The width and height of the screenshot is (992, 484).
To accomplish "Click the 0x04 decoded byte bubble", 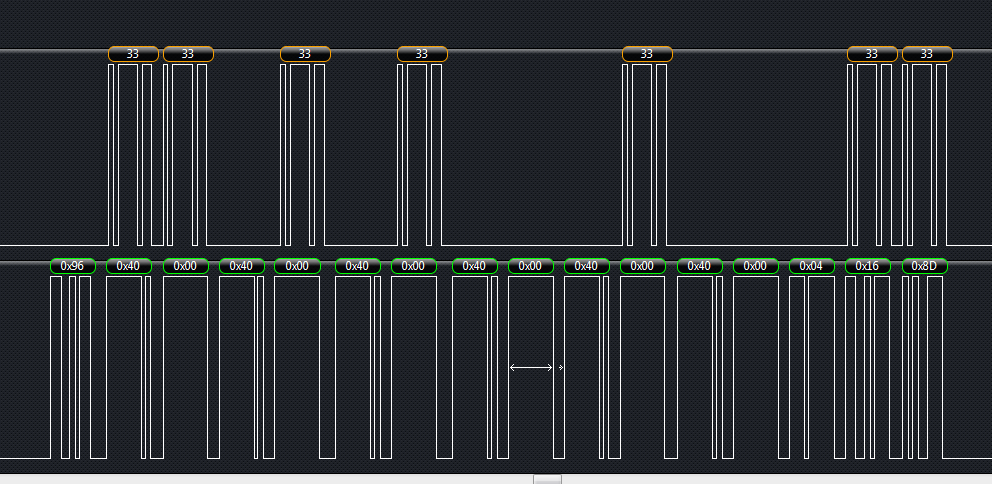I will 811,266.
